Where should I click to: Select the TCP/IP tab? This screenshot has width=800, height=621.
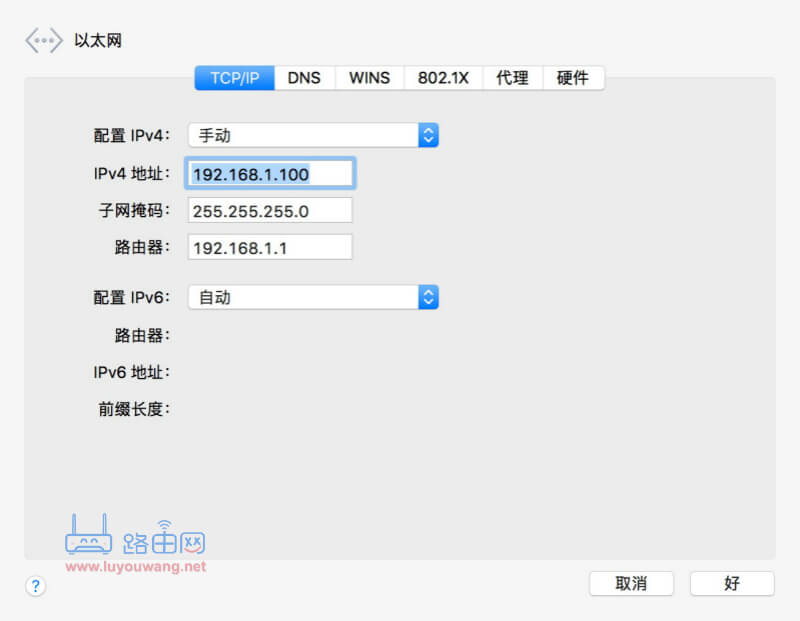[x=233, y=77]
